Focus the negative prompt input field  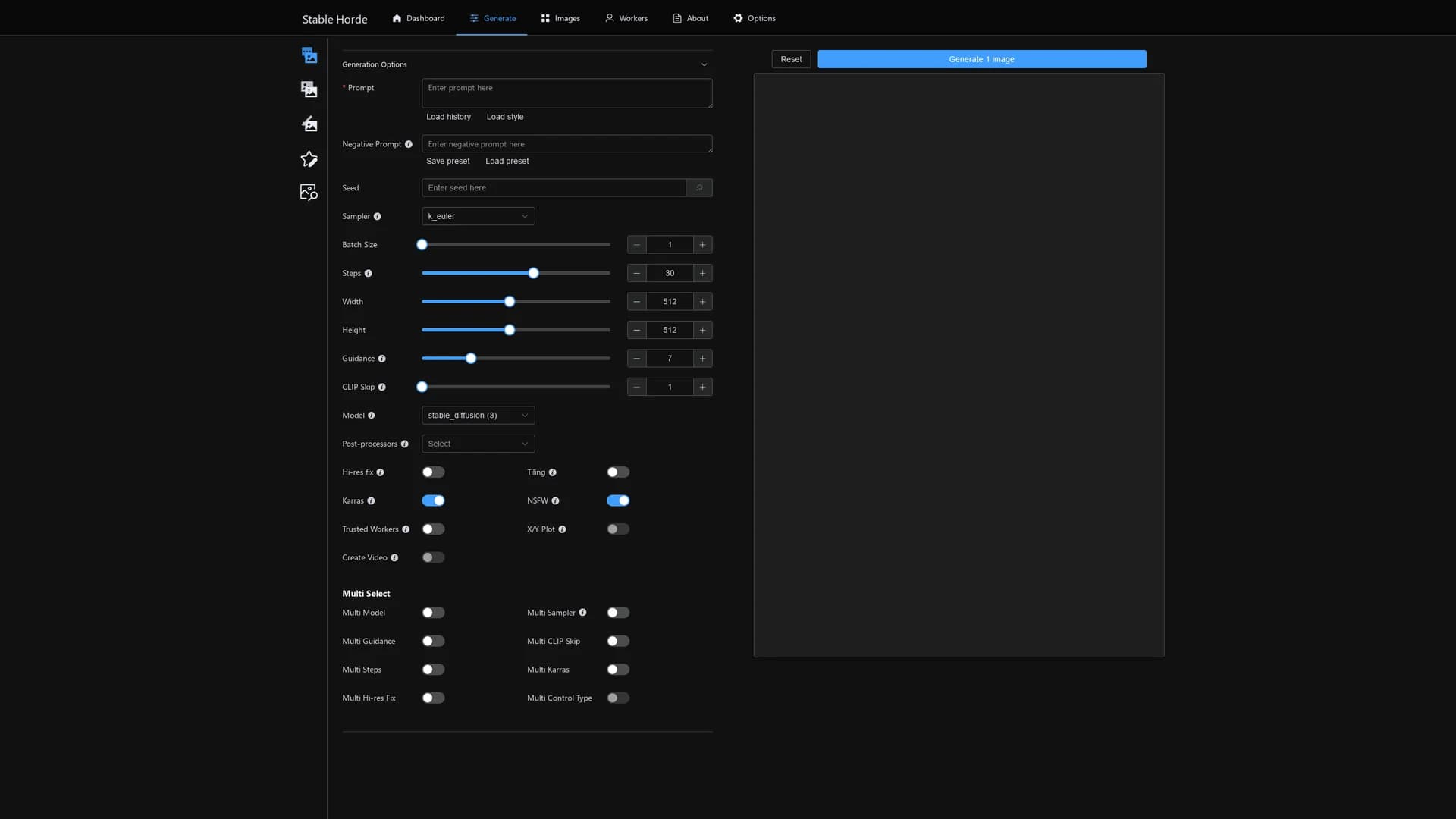[567, 144]
